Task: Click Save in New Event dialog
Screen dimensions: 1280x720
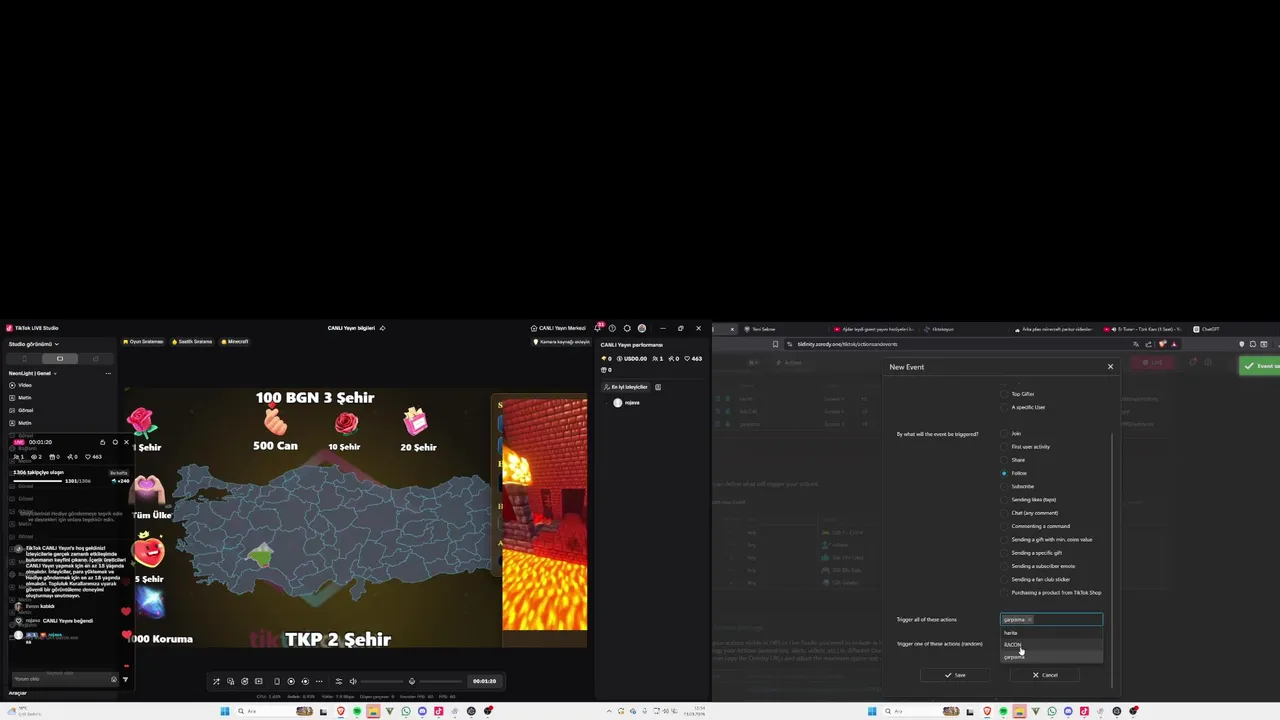Action: point(955,675)
